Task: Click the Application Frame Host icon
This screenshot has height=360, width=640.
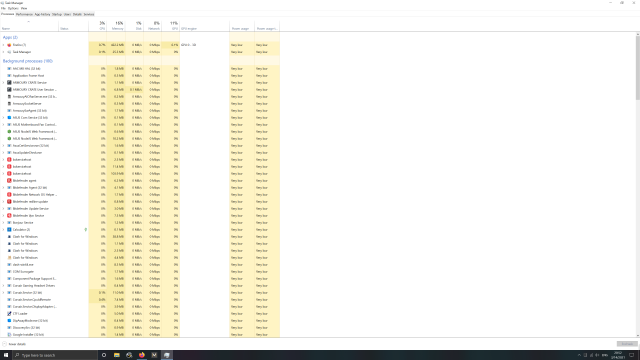Action: tap(9, 76)
